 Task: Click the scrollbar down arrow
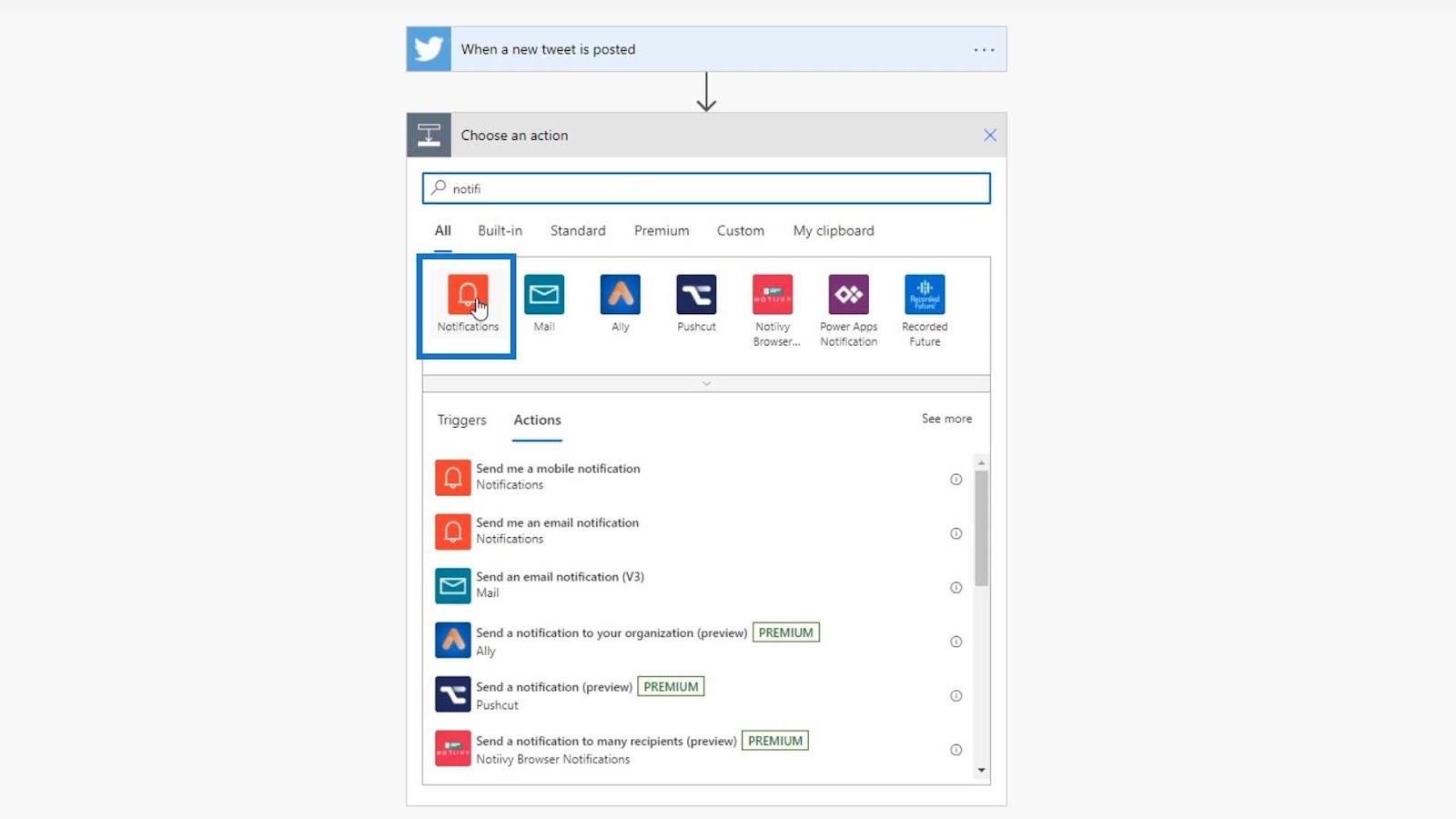[x=981, y=771]
